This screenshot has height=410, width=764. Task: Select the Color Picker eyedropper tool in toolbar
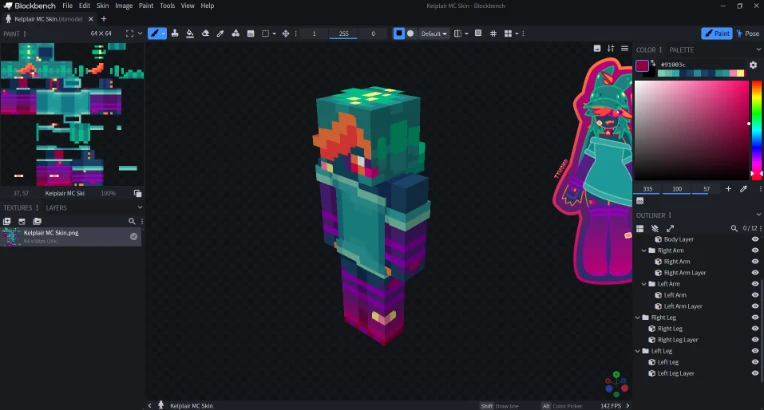click(220, 34)
